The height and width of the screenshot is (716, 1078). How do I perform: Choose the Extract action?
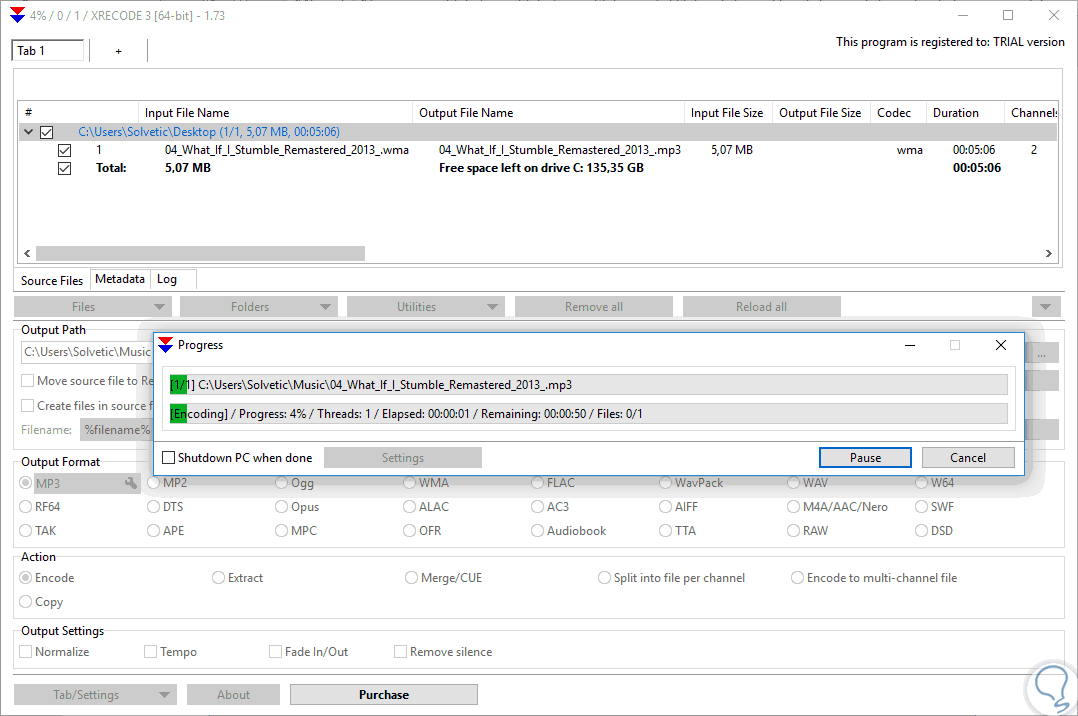(x=218, y=578)
